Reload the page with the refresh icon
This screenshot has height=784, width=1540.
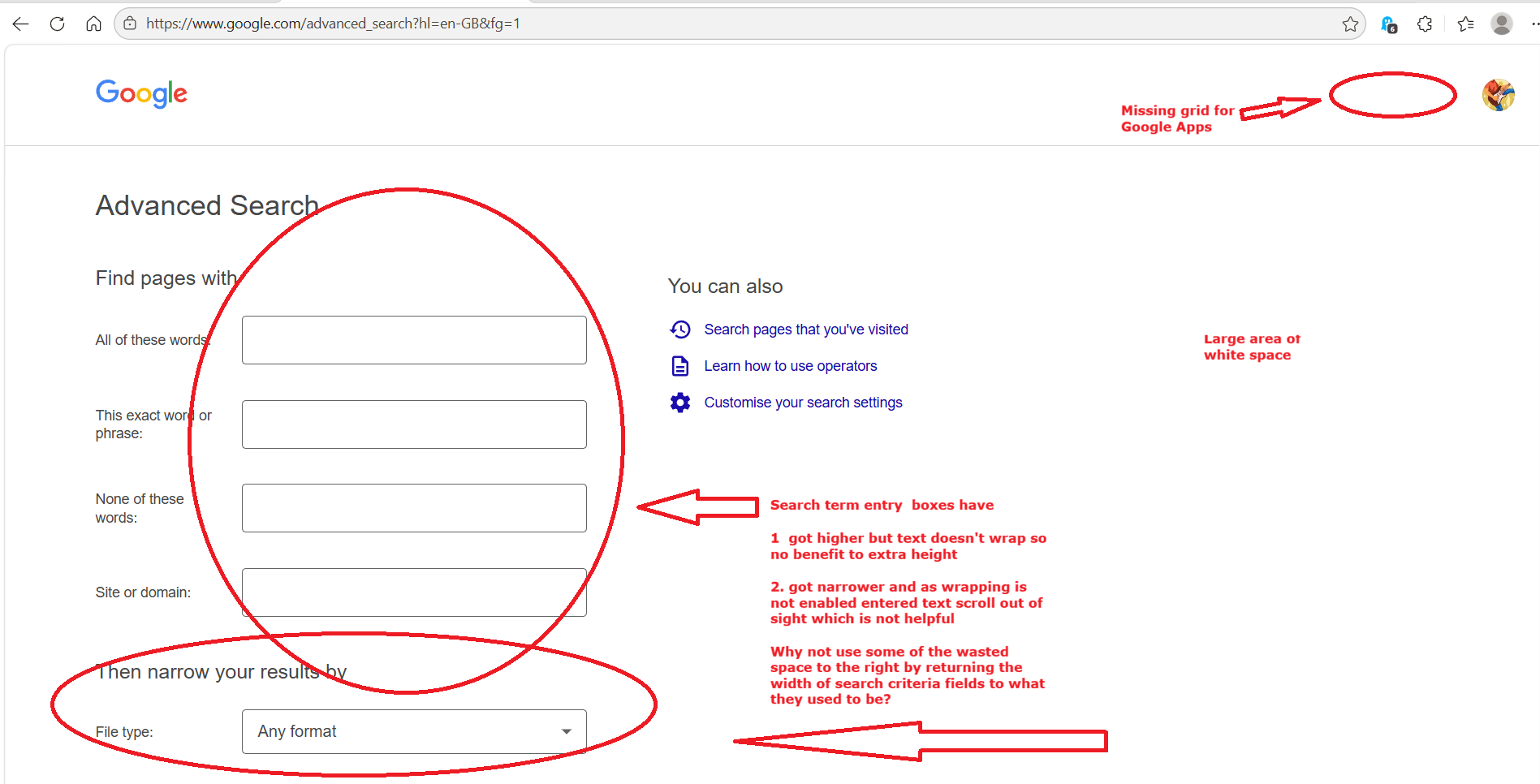[x=57, y=24]
